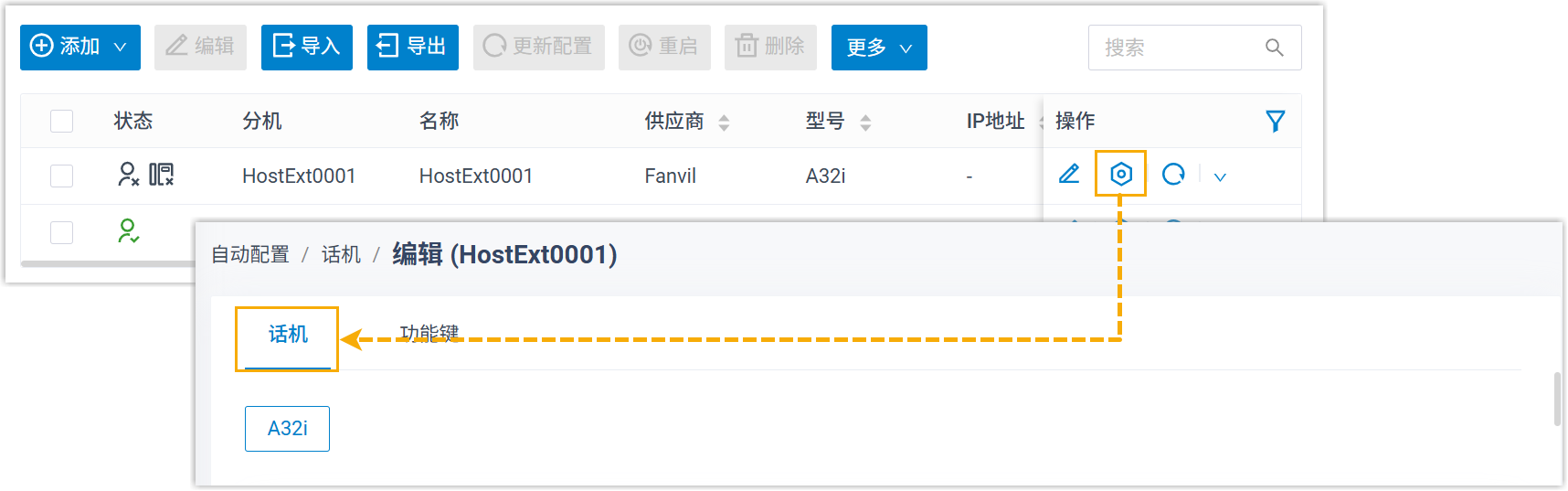Click the 导入 import button
The width and height of the screenshot is (1568, 491).
[x=306, y=48]
